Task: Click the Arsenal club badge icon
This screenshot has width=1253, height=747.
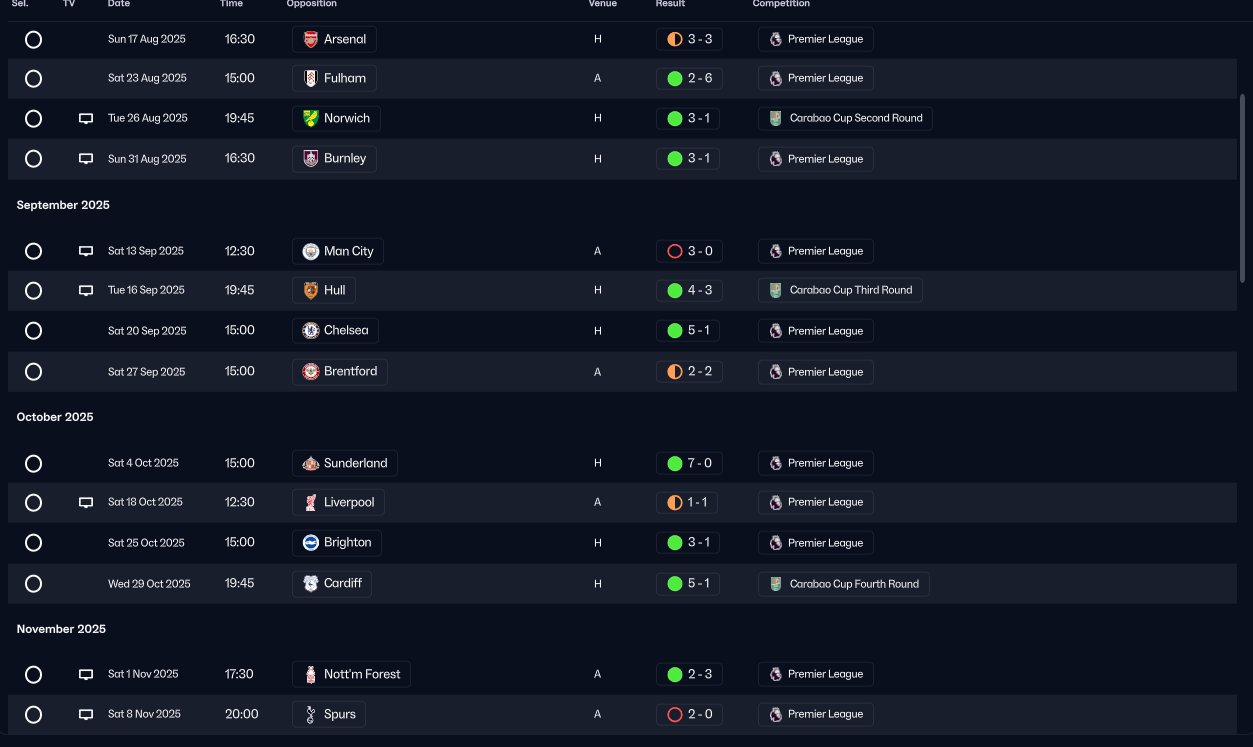Action: coord(310,39)
